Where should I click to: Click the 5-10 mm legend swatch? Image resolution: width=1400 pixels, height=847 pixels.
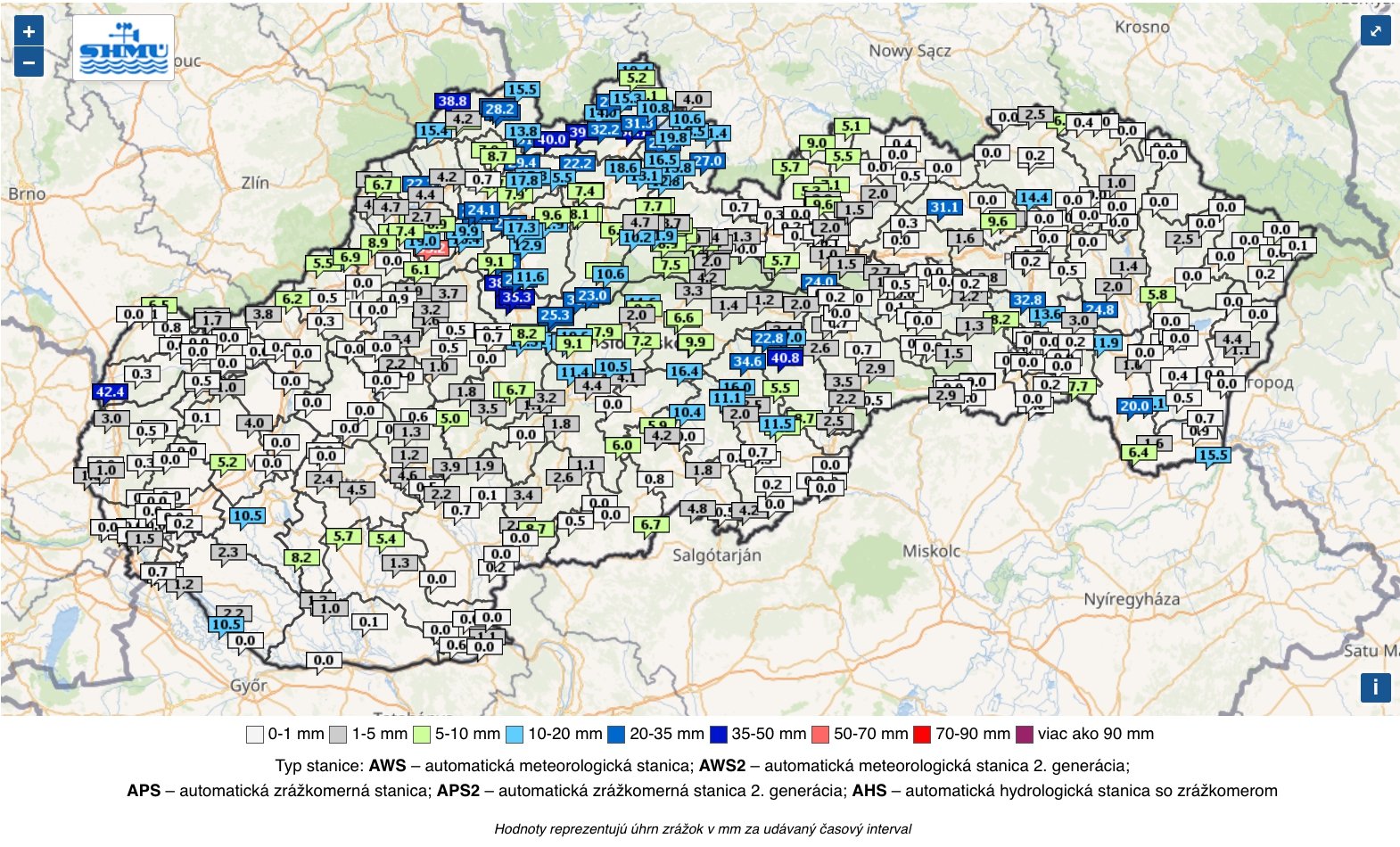coord(422,735)
